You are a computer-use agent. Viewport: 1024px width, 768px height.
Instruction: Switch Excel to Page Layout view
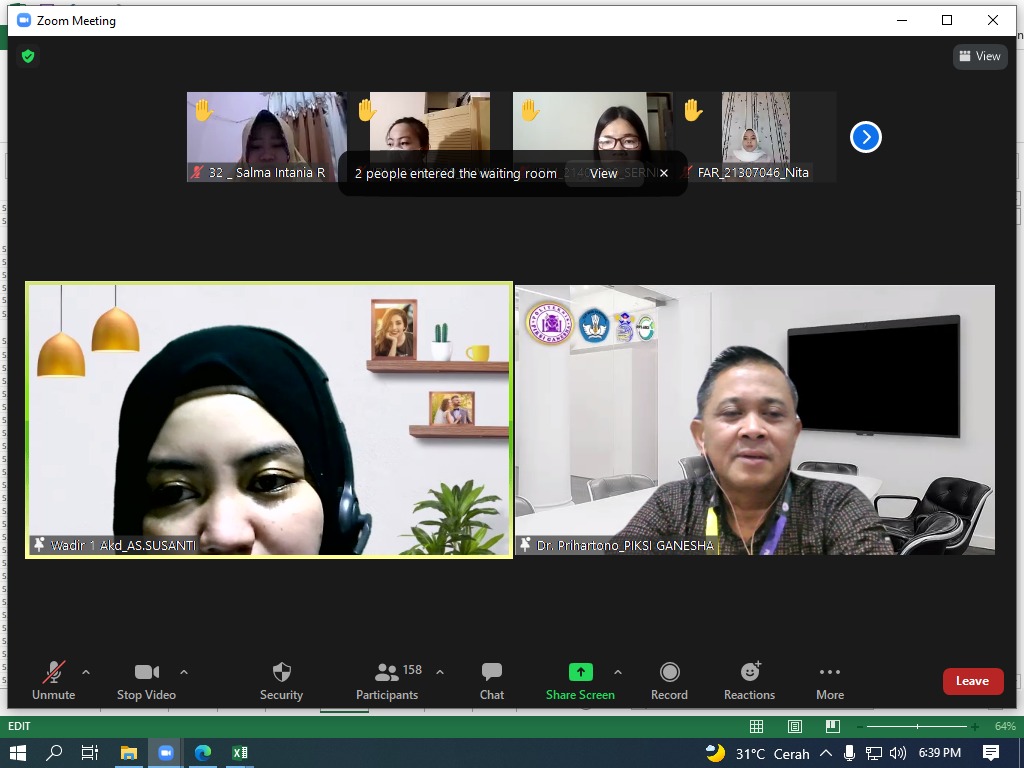(795, 726)
